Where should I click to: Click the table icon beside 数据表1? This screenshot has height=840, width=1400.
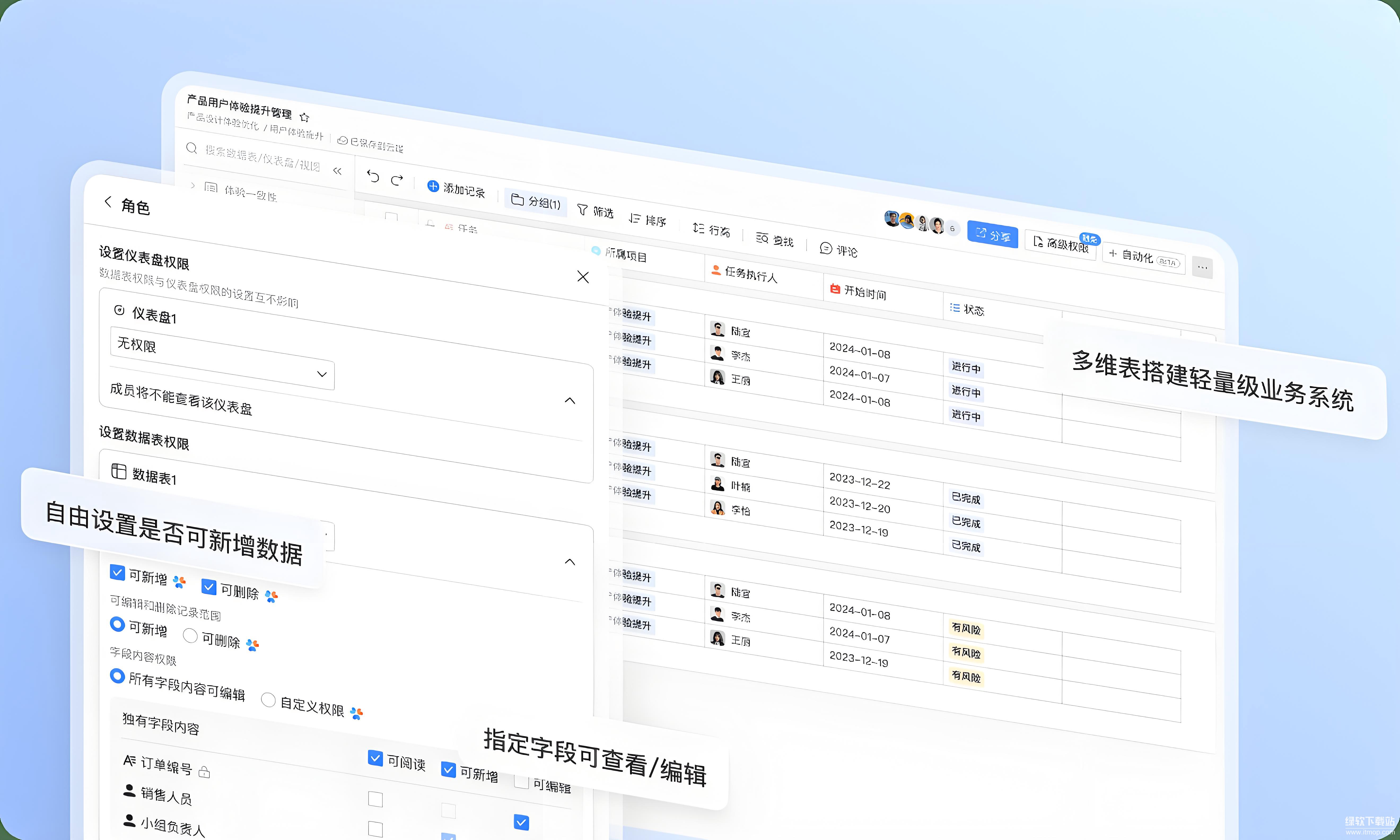pyautogui.click(x=119, y=471)
